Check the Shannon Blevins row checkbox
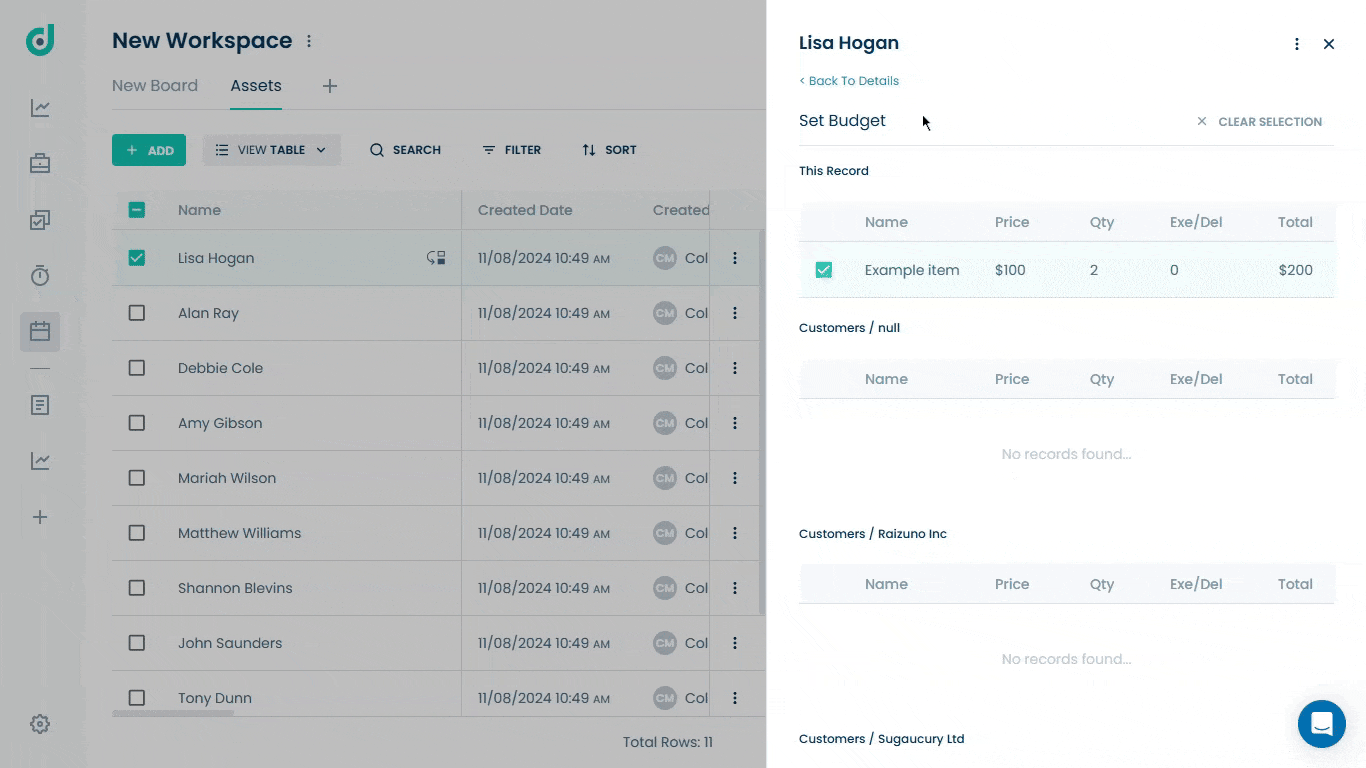1366x768 pixels. (137, 588)
